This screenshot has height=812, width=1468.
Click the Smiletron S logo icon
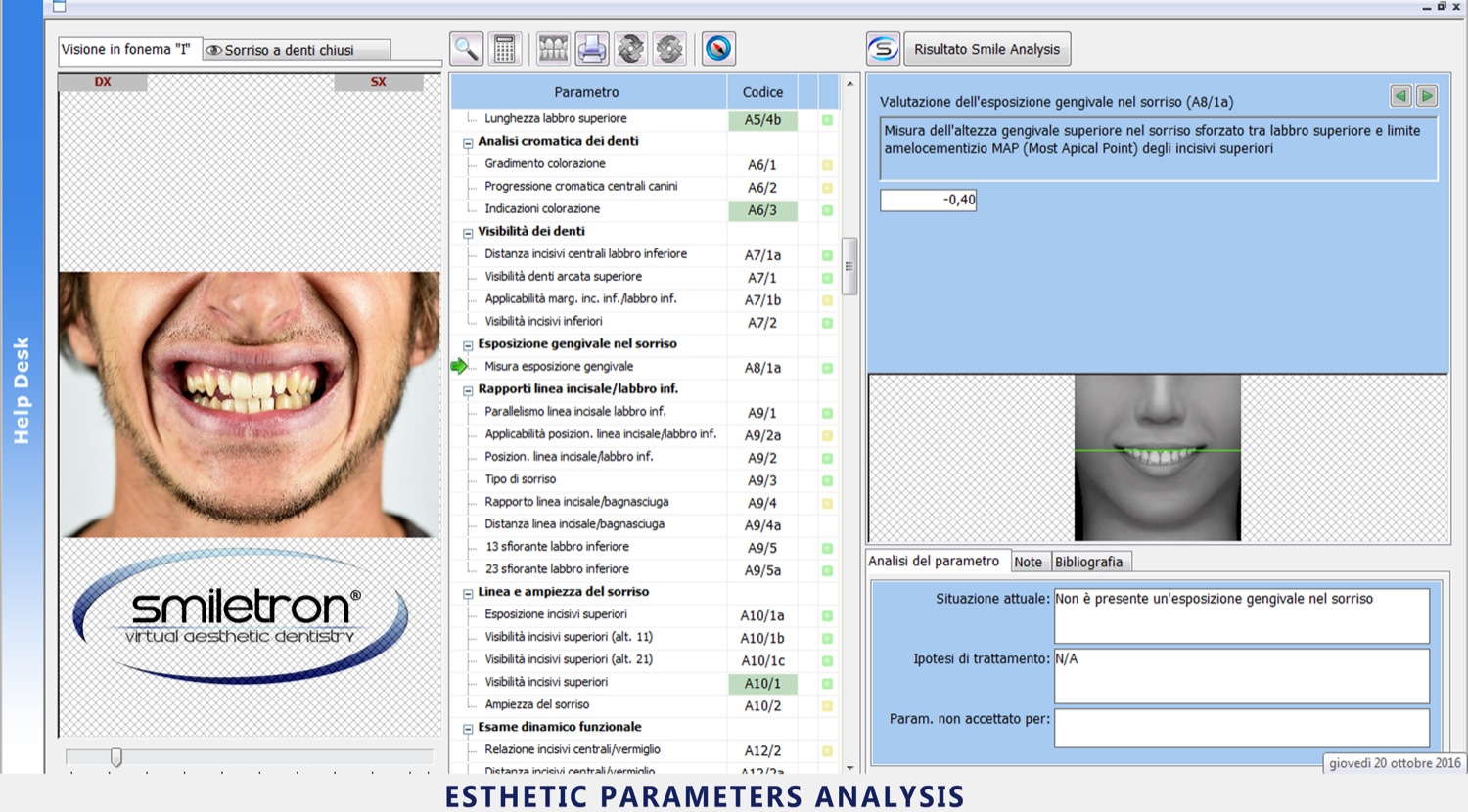point(883,49)
